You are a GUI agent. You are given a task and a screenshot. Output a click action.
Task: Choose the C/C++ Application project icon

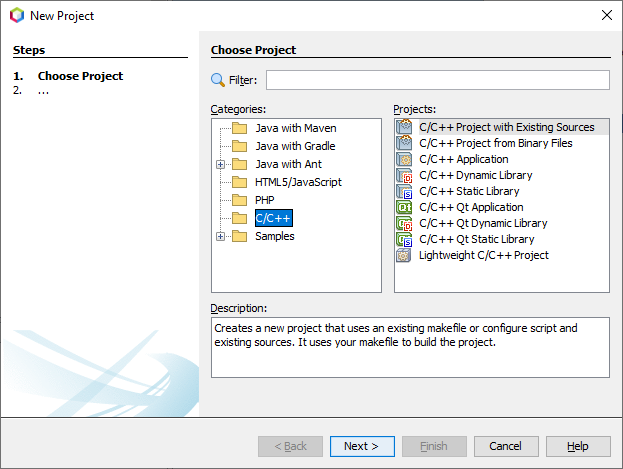tap(404, 159)
